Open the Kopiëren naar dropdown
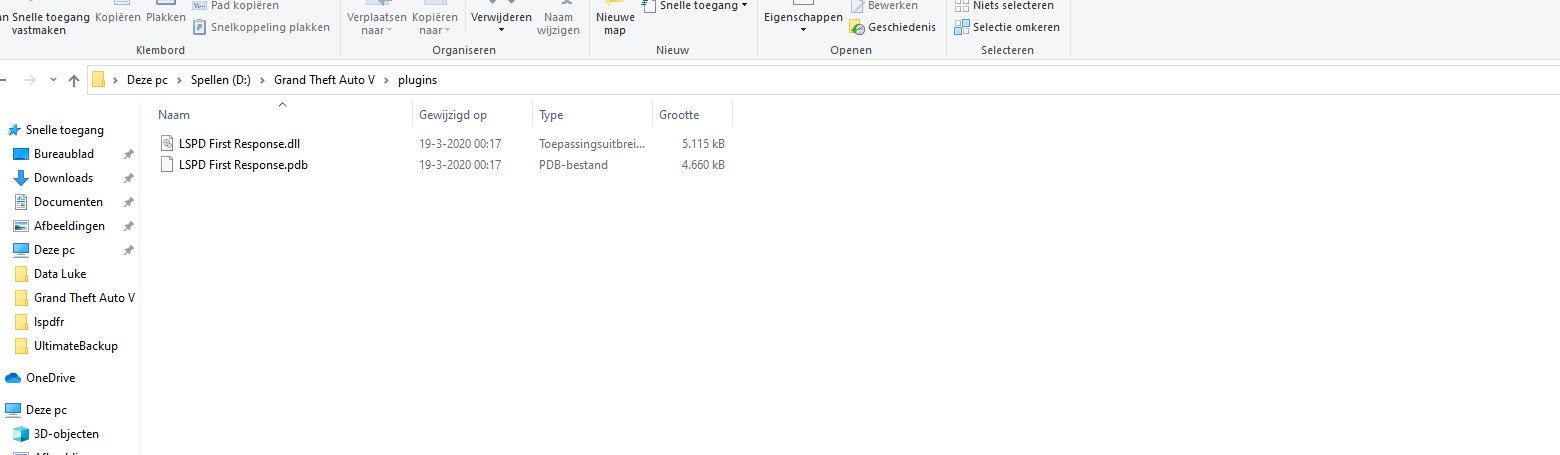 click(x=435, y=20)
